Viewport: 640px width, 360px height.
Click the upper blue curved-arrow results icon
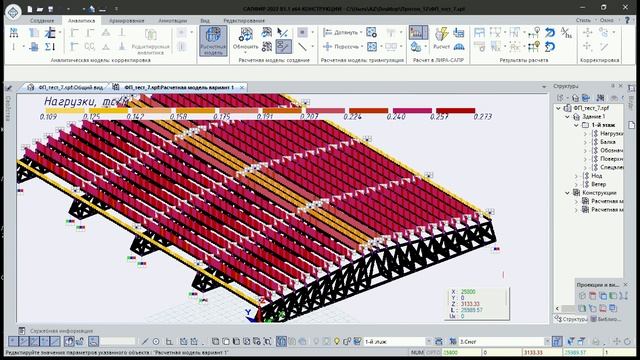click(x=550, y=33)
